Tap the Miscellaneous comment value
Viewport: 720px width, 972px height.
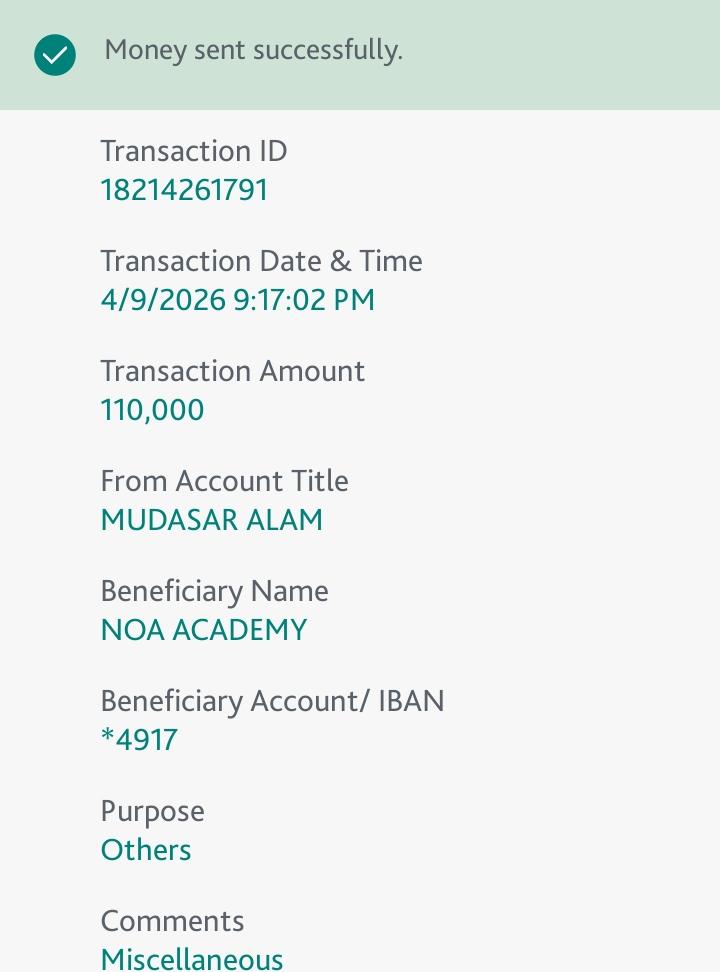click(192, 959)
